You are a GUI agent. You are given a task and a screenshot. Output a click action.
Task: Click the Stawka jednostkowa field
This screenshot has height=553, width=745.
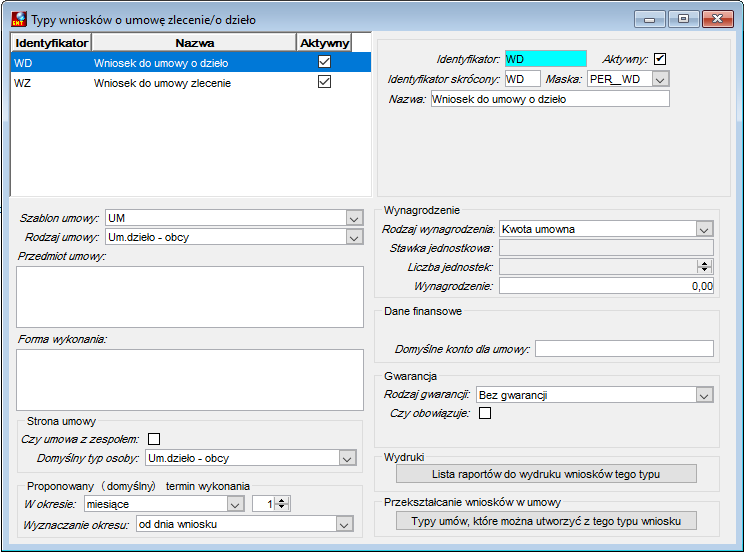[606, 248]
